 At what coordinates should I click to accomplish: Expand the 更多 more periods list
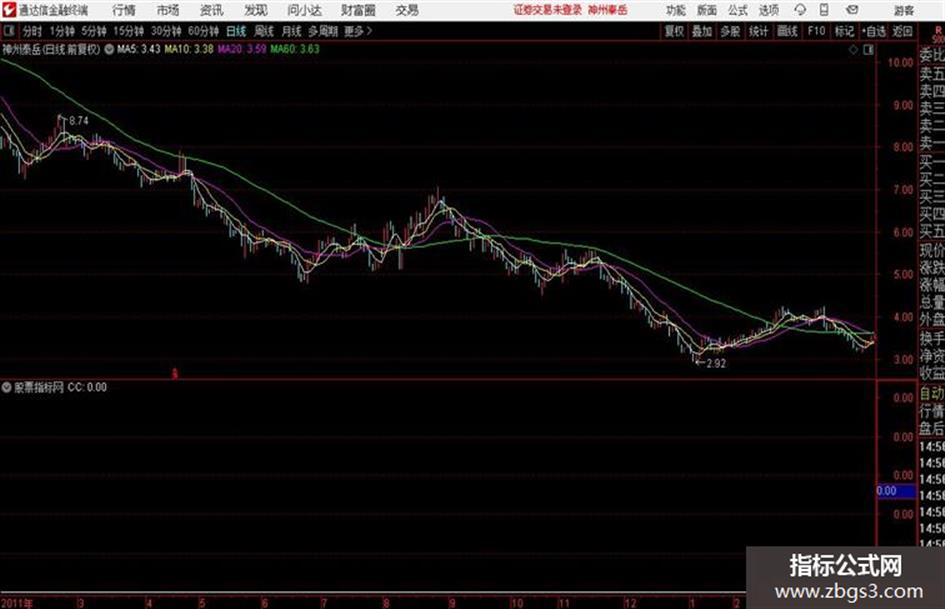pyautogui.click(x=358, y=31)
